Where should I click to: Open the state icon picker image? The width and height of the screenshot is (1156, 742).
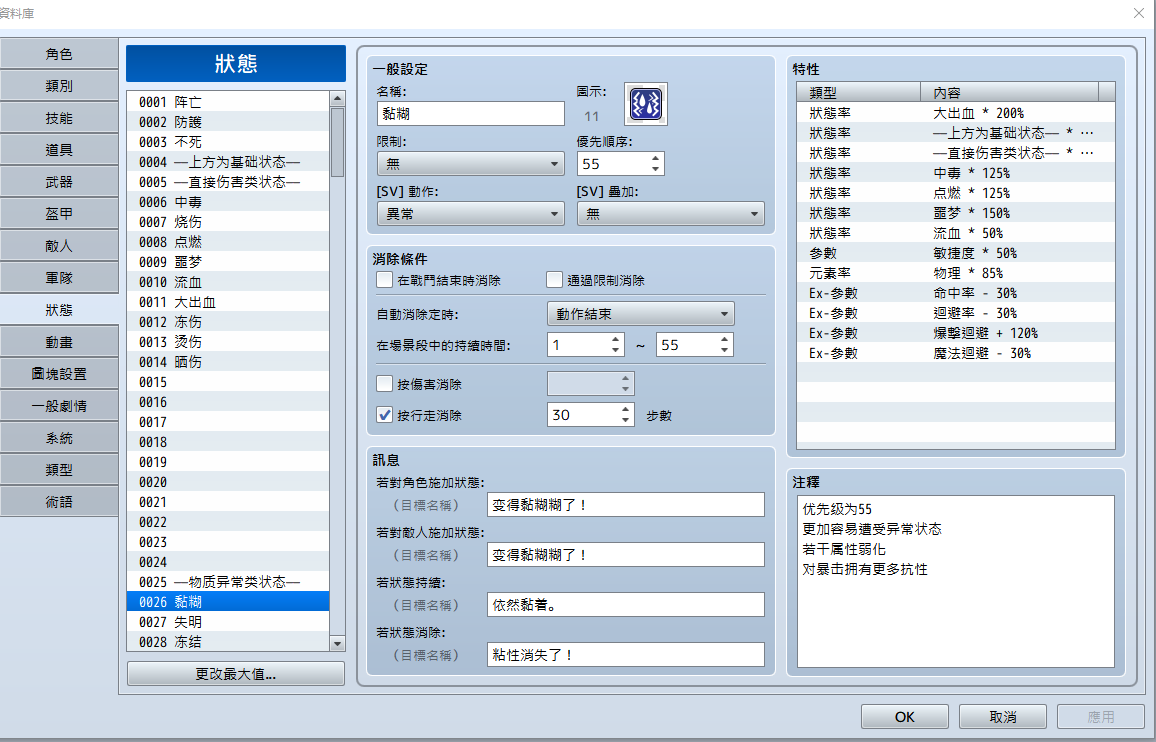(x=646, y=104)
